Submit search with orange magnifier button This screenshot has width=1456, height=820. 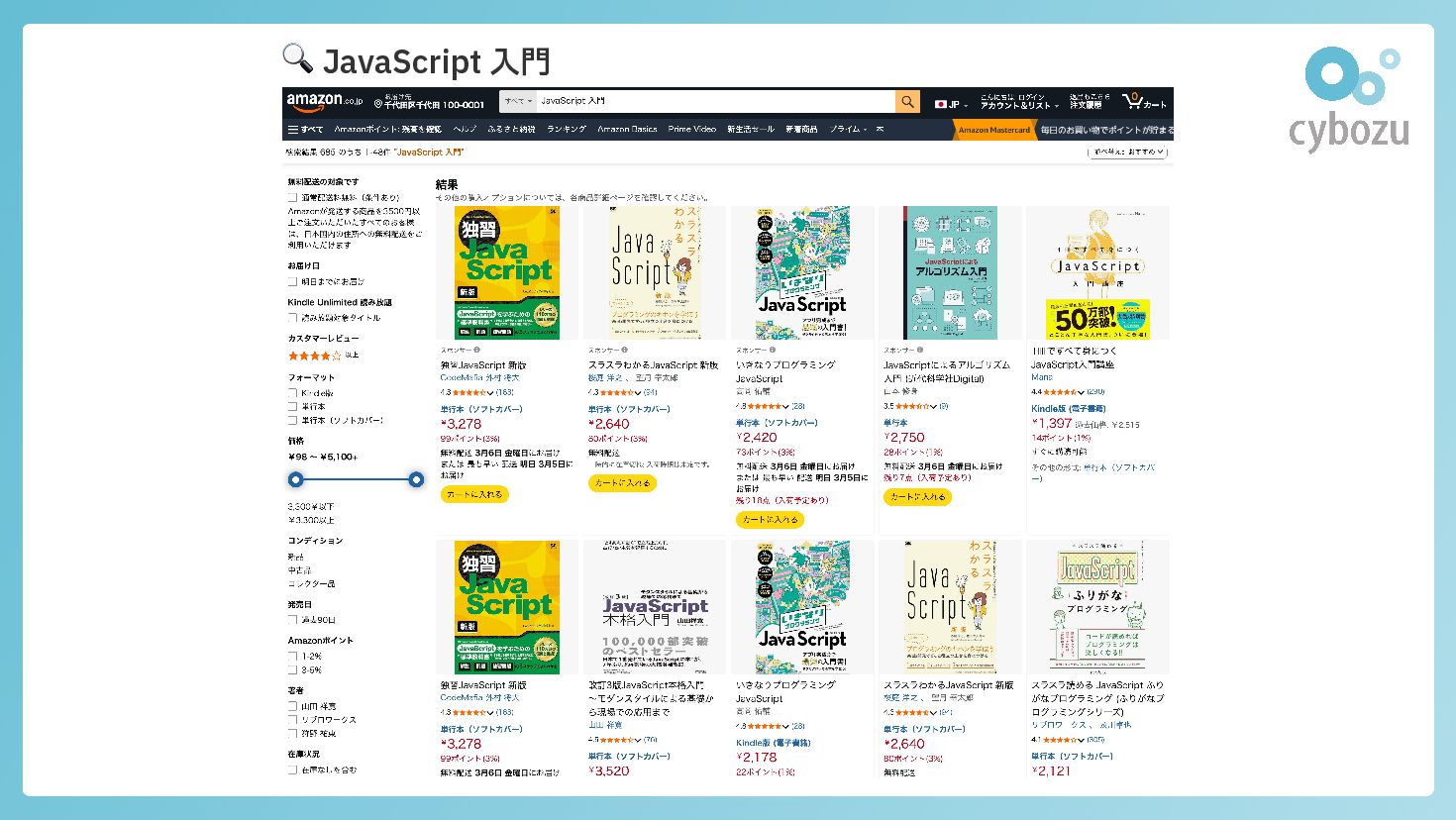coord(907,101)
